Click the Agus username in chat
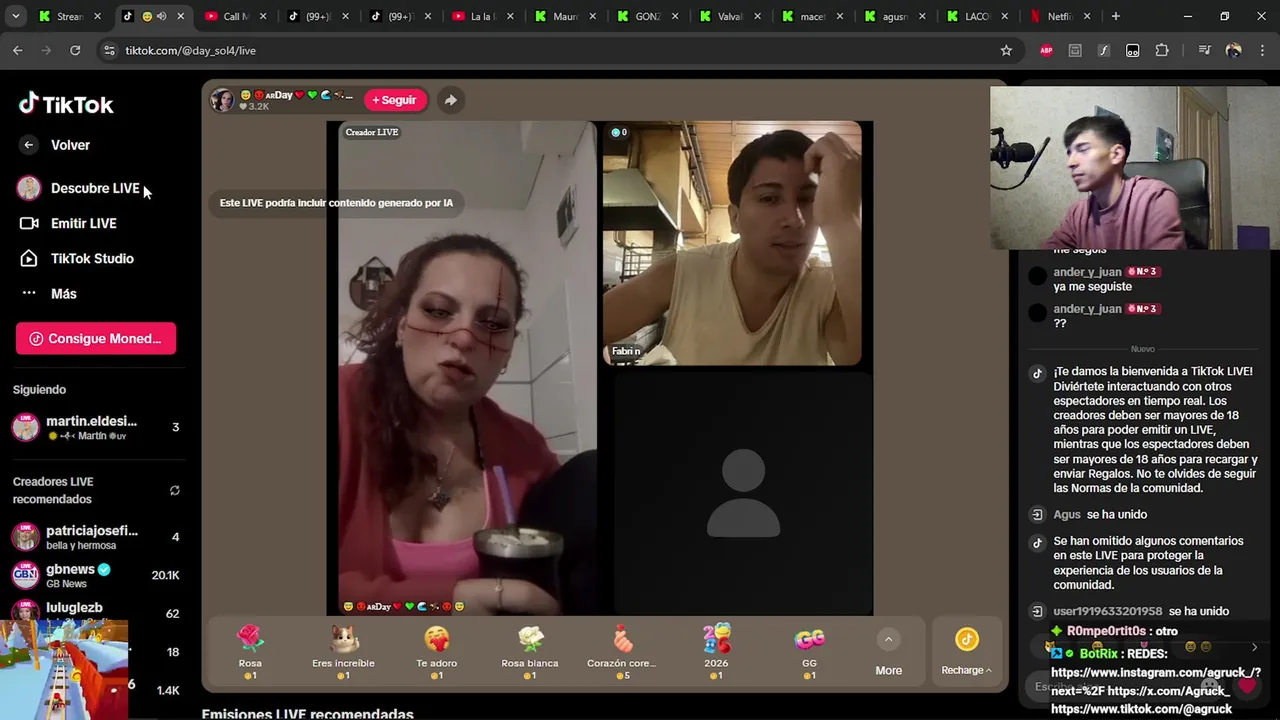The height and width of the screenshot is (720, 1280). tap(1067, 514)
